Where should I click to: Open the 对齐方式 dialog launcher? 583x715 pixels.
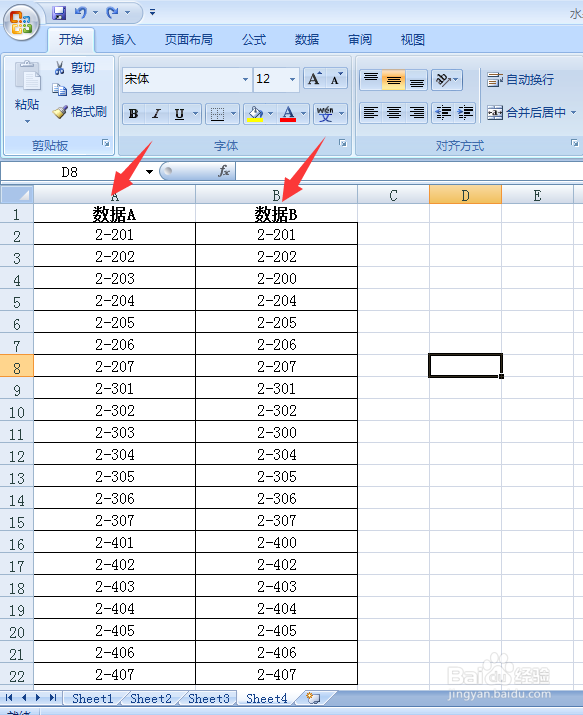574,143
